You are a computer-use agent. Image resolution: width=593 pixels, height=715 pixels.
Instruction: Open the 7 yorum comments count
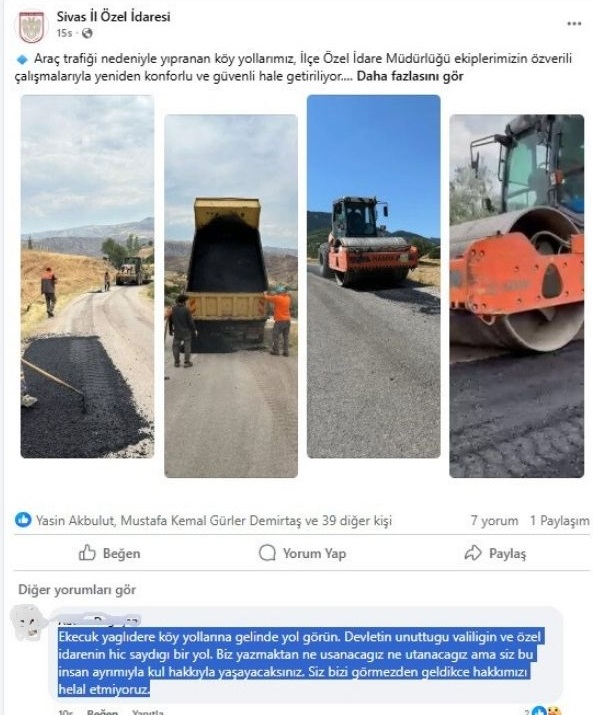click(494, 520)
